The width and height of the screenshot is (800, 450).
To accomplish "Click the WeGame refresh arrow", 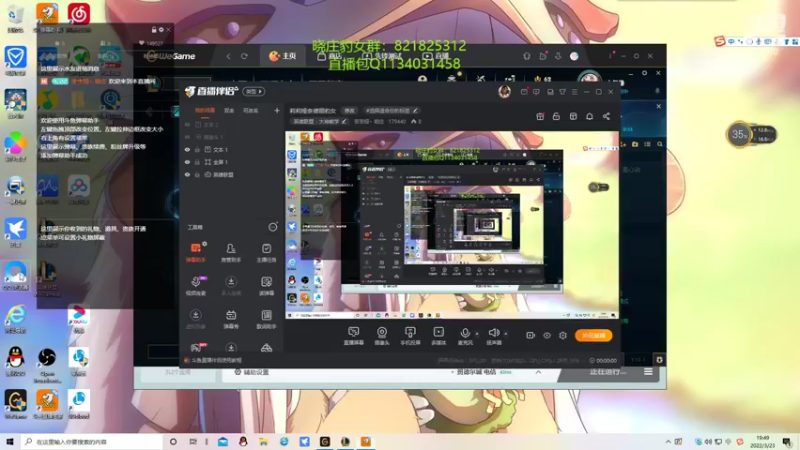I will coord(244,56).
